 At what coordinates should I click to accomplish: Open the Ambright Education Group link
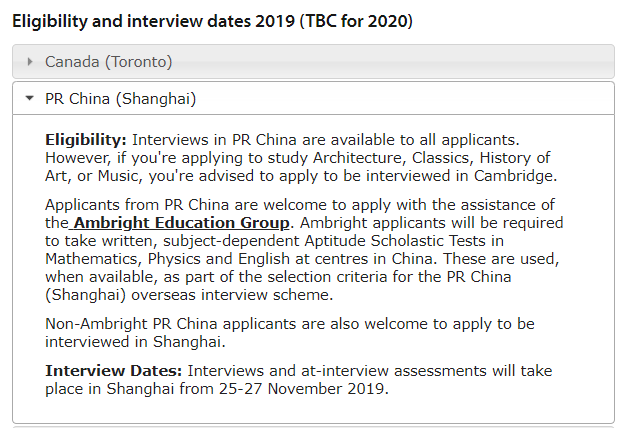click(x=181, y=223)
